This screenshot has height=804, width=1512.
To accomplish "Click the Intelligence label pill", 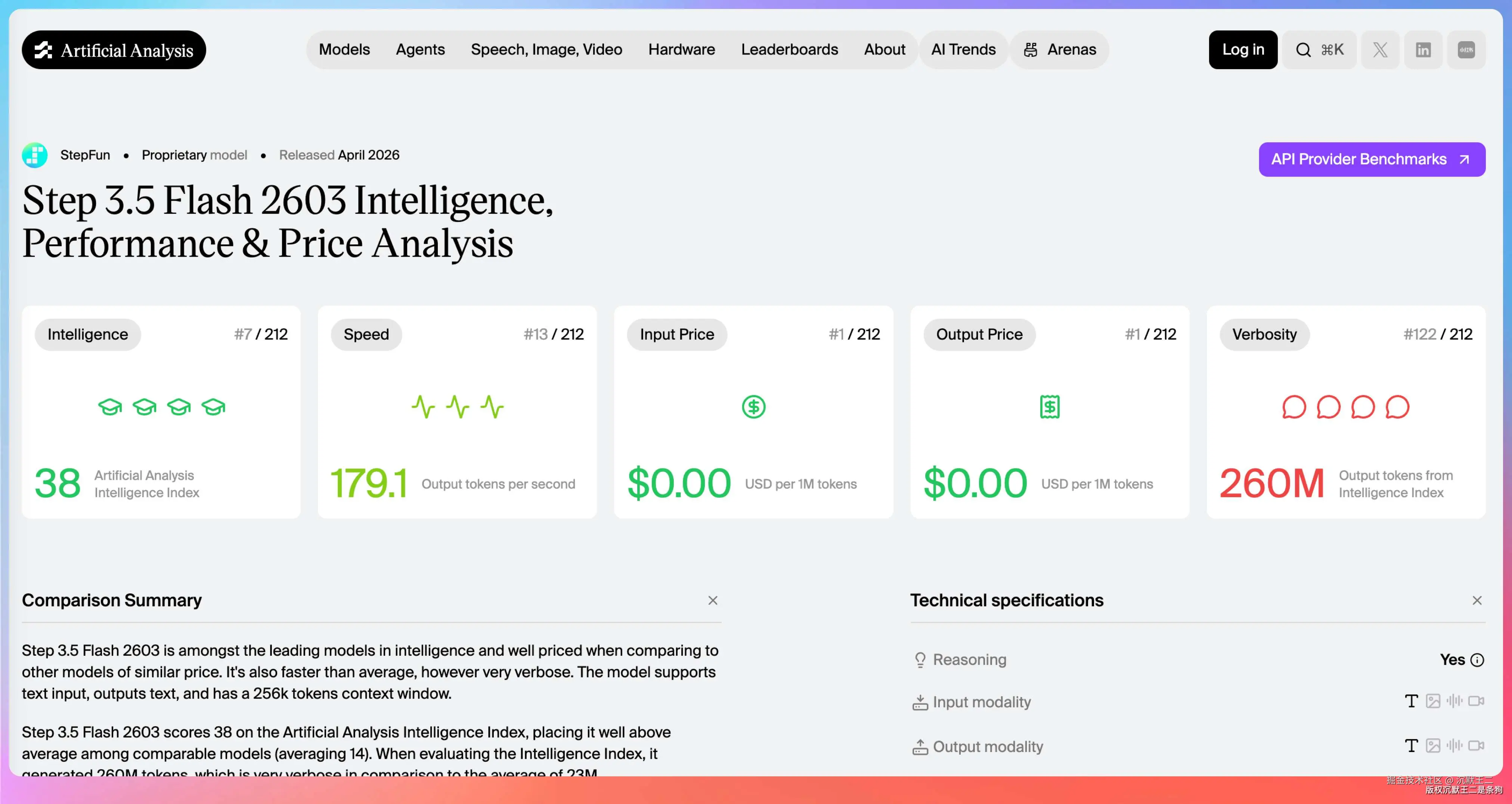I will (88, 335).
